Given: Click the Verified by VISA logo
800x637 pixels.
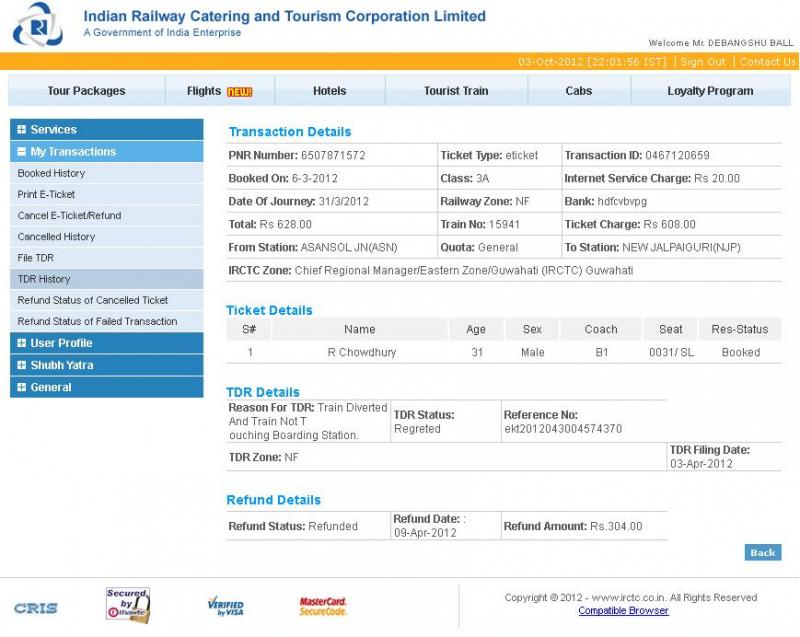Looking at the screenshot, I should click(225, 606).
